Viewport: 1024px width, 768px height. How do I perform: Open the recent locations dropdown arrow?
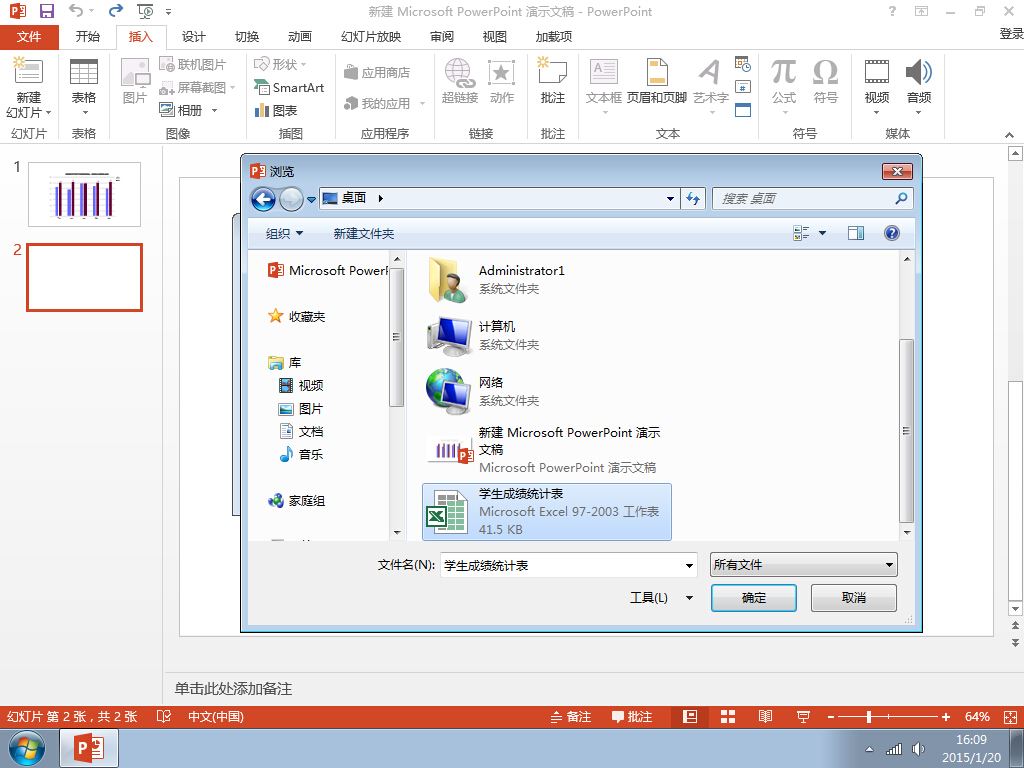tap(312, 199)
